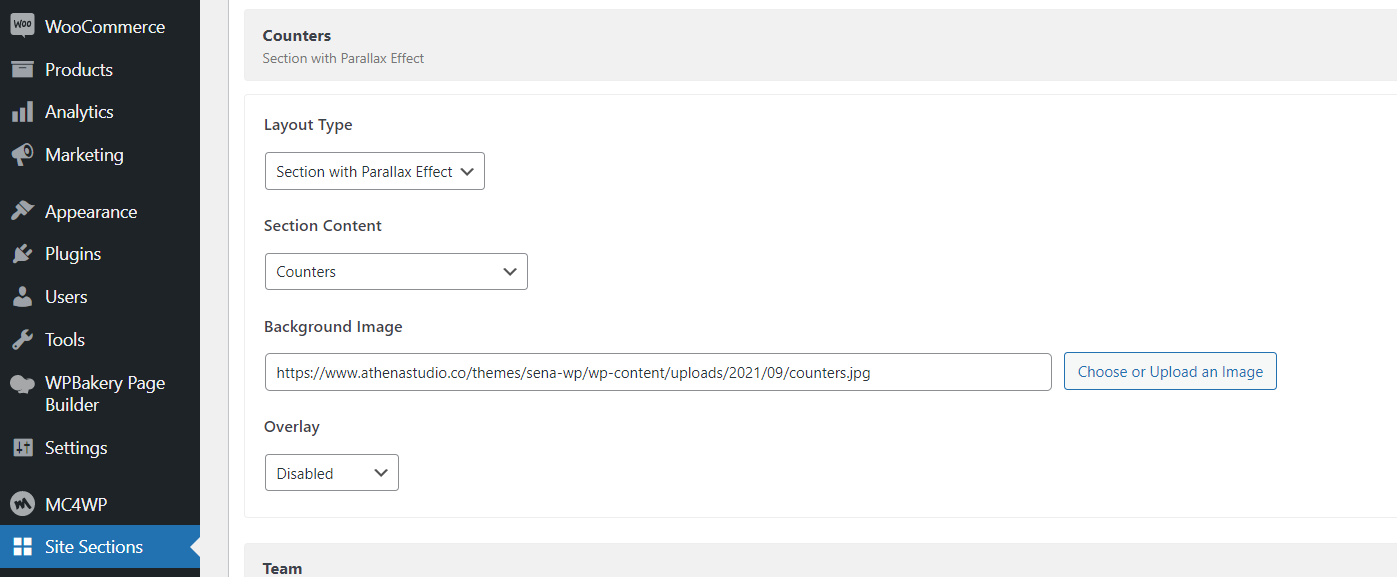Click the Tools wrench icon
The height and width of the screenshot is (577, 1397).
[x=22, y=340]
